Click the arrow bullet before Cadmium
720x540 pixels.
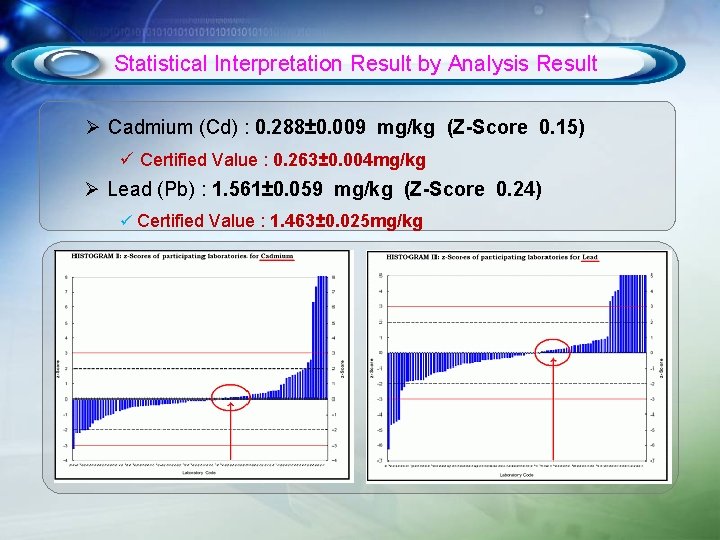click(92, 127)
